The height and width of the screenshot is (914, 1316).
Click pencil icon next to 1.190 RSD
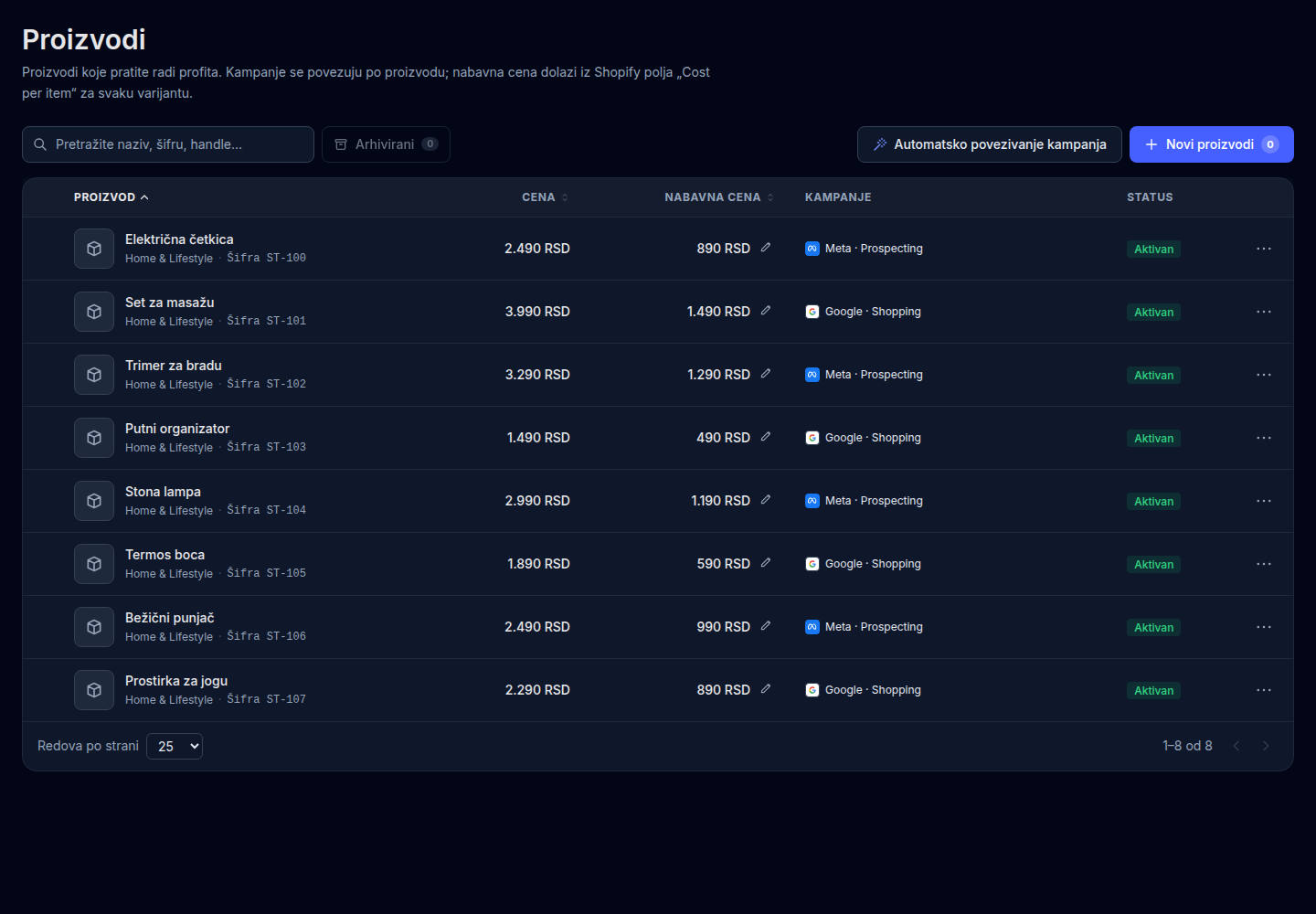[x=766, y=500]
